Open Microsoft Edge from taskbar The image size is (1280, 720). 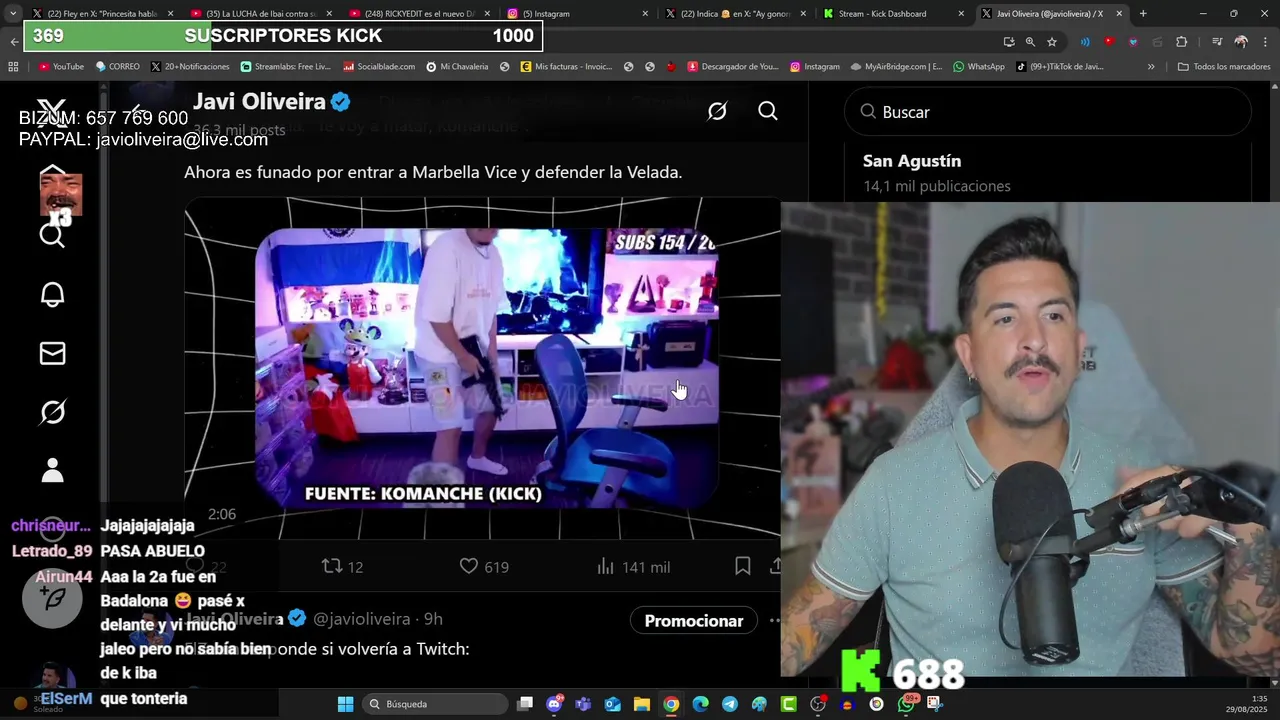point(700,704)
